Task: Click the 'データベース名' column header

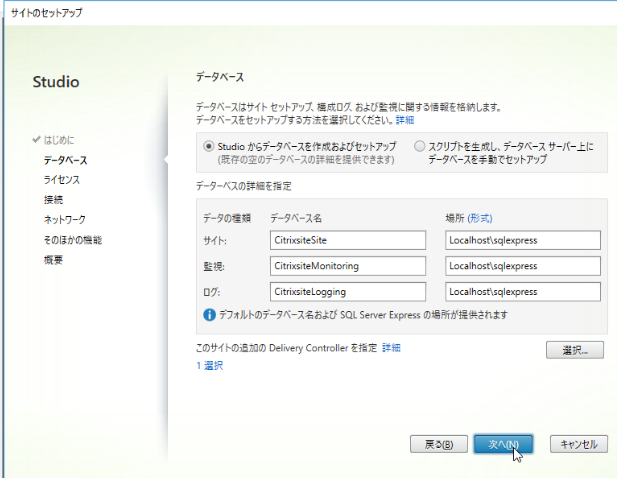Action: [x=296, y=218]
